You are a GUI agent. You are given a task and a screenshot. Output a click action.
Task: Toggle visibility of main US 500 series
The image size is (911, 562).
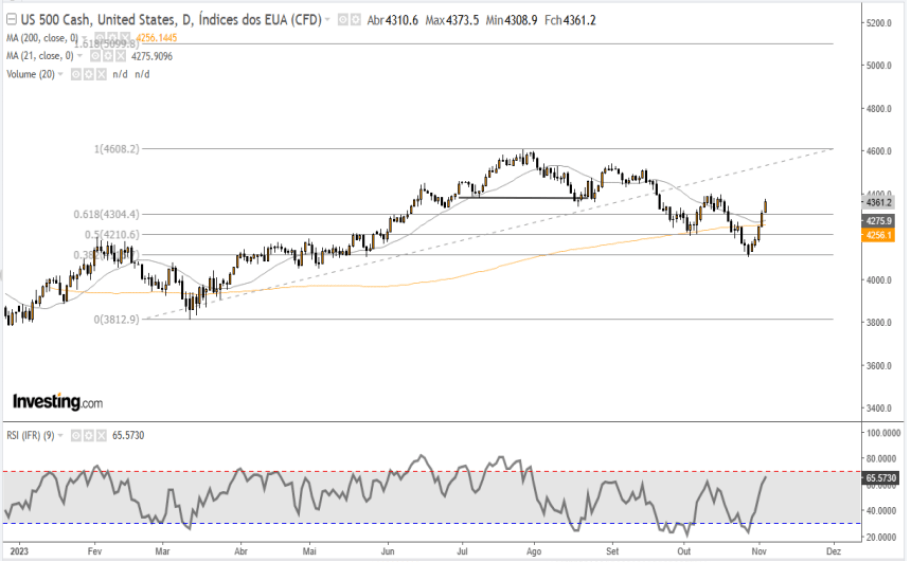pos(342,19)
